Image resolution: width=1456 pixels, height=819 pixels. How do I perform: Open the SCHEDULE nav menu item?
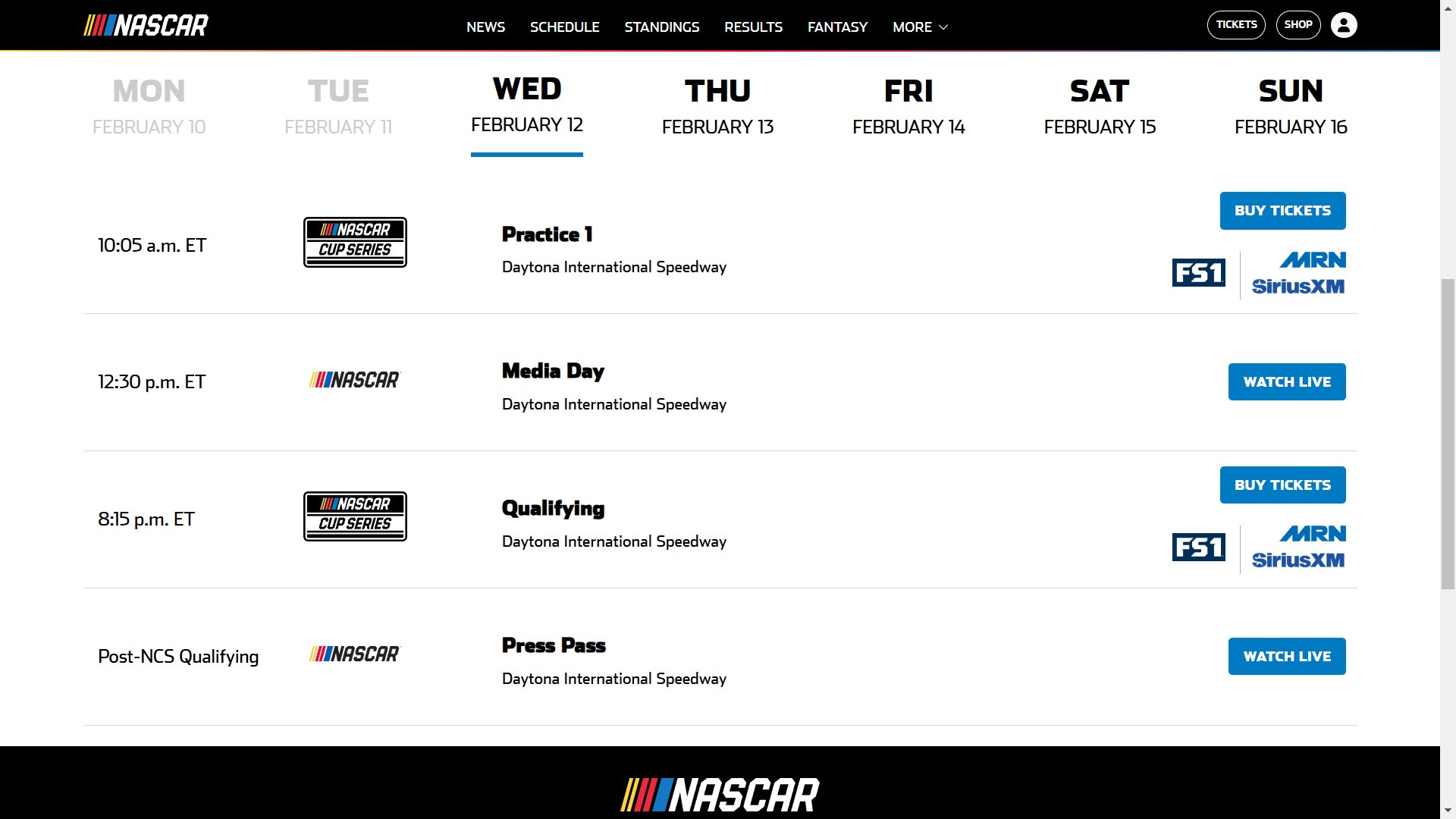click(564, 27)
